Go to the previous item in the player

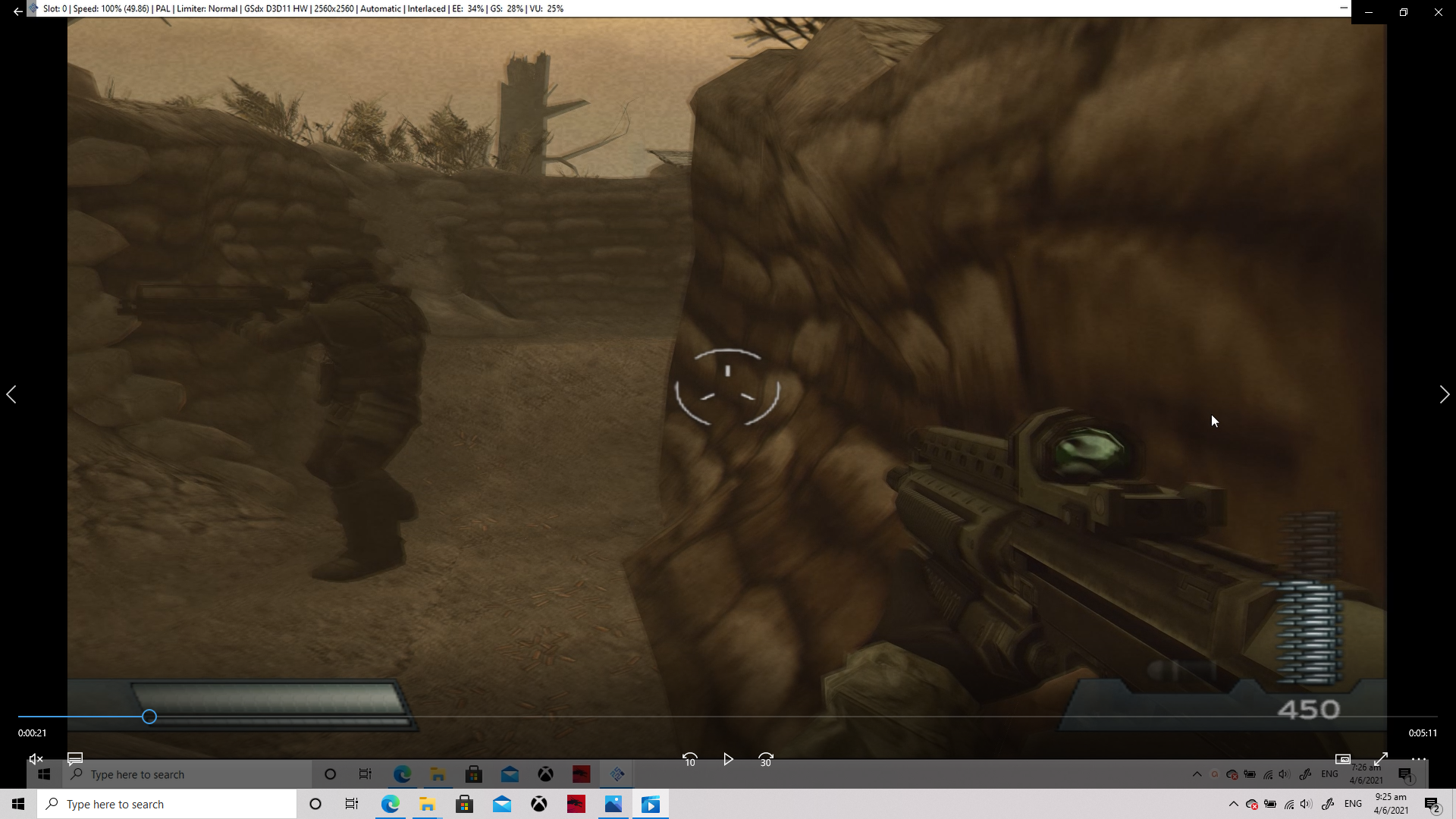tap(11, 394)
